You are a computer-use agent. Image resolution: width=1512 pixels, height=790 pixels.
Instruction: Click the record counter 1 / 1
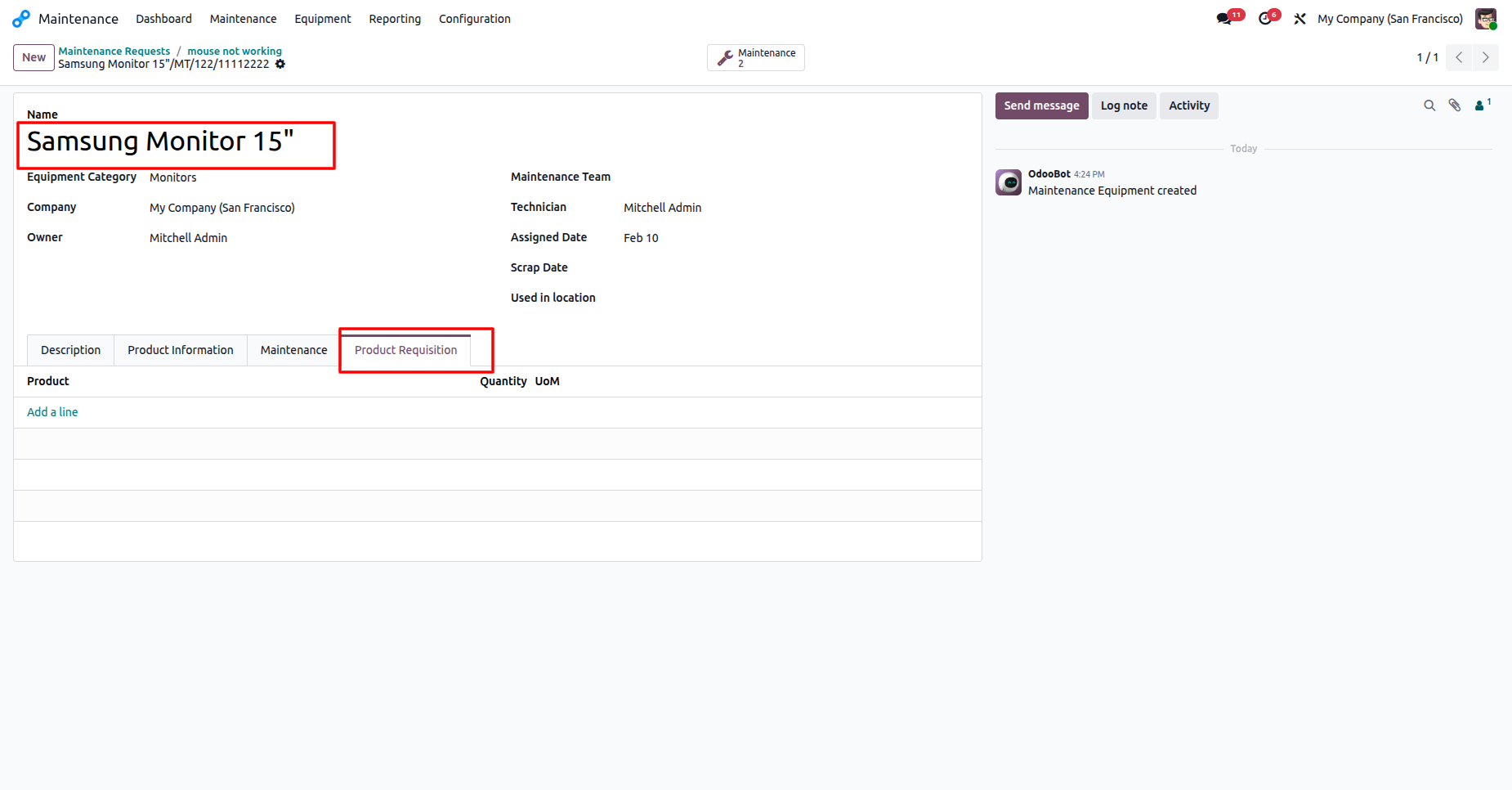pos(1428,57)
